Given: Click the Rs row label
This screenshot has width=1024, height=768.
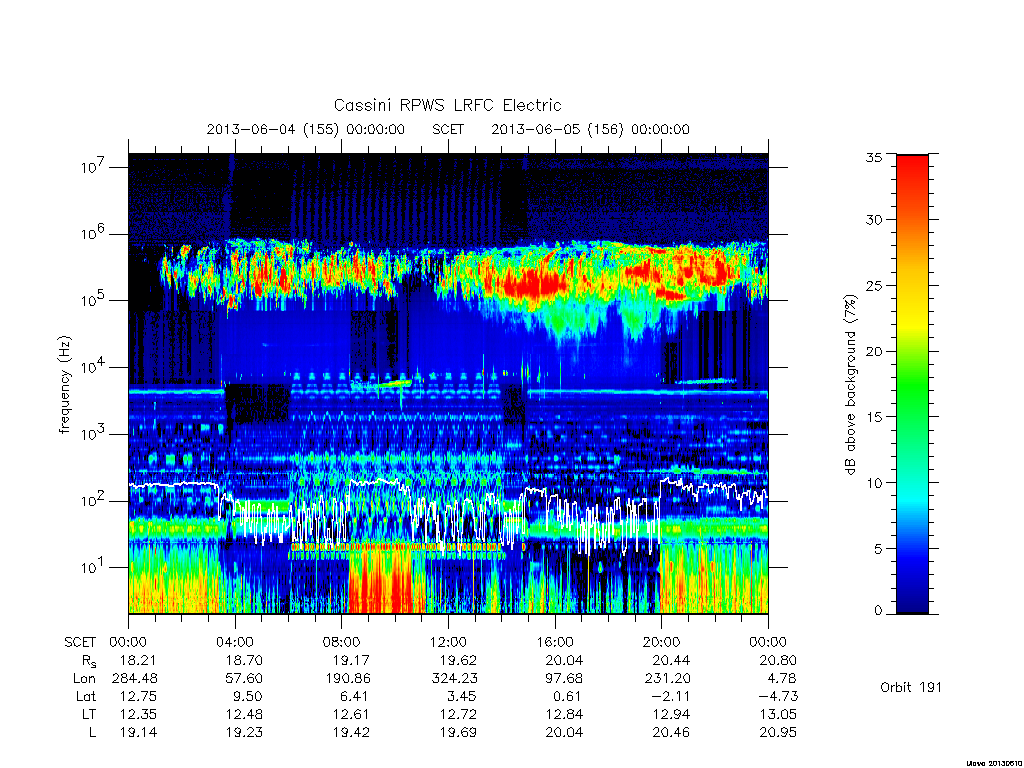Looking at the screenshot, I should [x=89, y=661].
